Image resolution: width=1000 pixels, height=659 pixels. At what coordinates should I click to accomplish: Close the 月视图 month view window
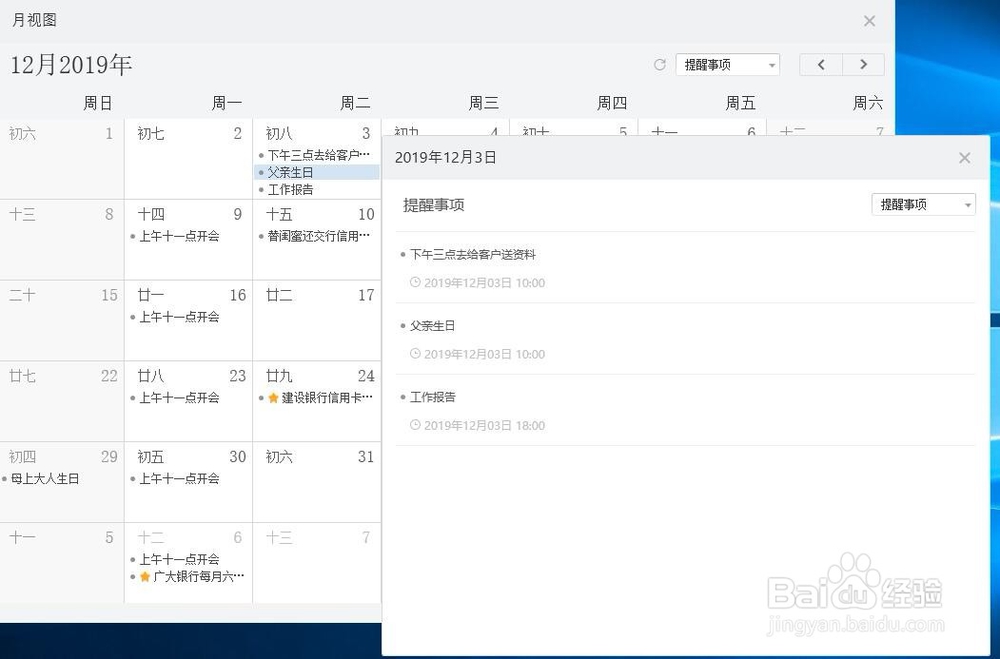[869, 21]
